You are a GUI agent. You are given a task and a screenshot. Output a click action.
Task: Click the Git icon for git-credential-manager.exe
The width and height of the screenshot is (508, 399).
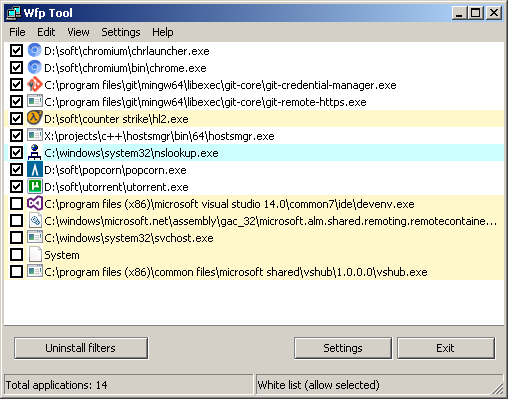coord(34,85)
